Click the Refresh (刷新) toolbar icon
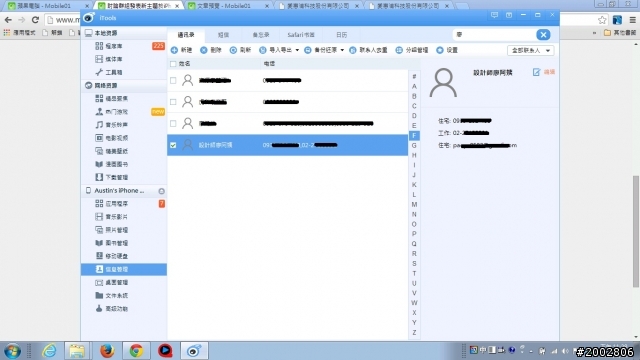 (x=233, y=50)
